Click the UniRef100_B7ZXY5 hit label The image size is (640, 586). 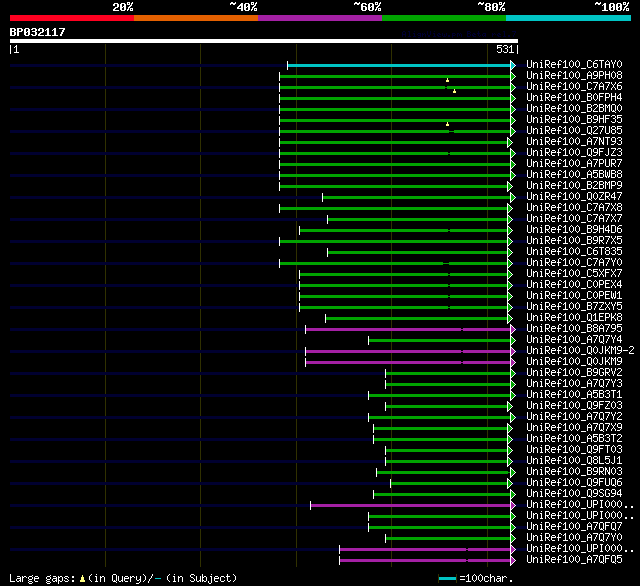(x=574, y=307)
